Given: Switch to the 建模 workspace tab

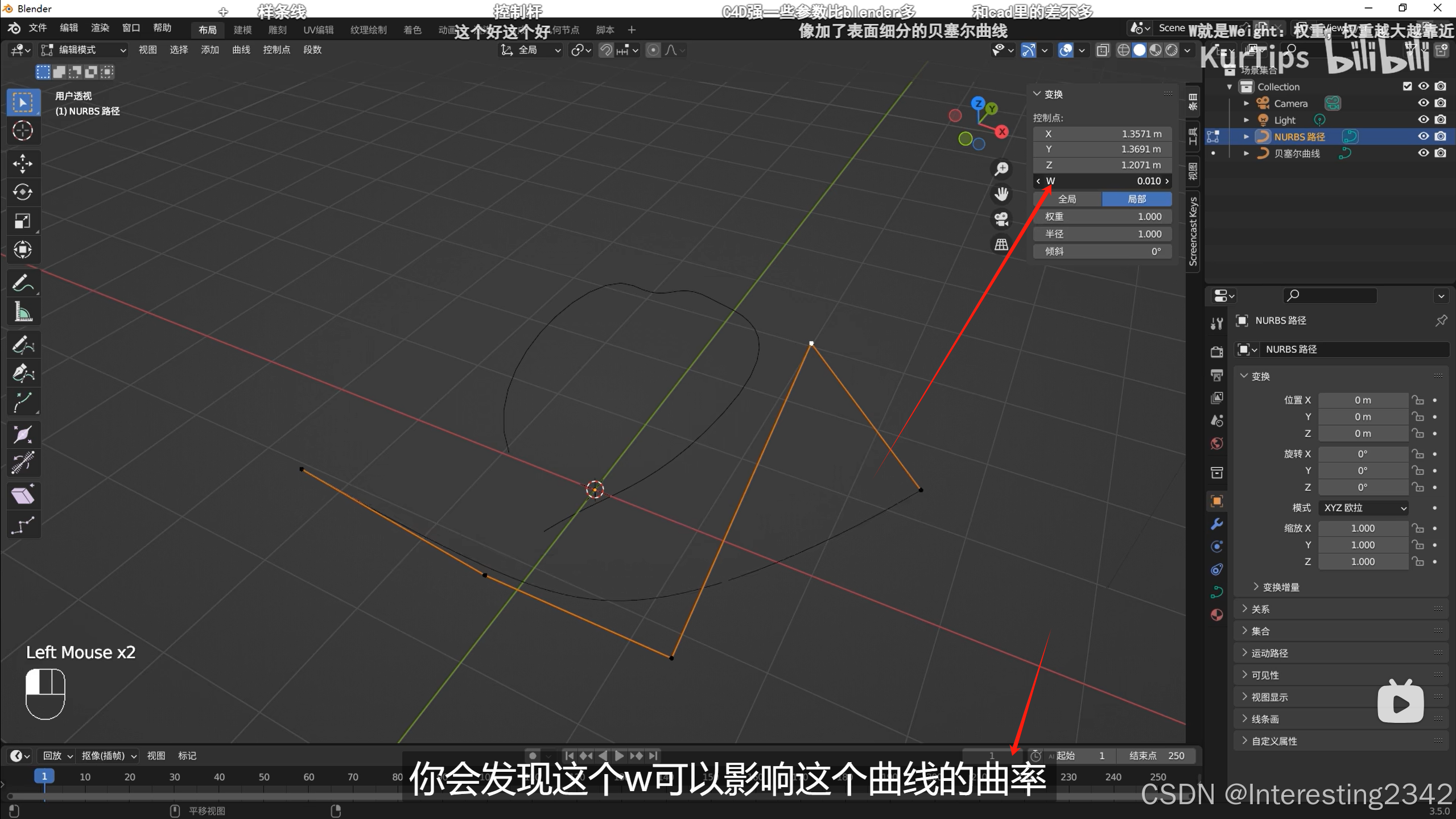Looking at the screenshot, I should 242,30.
